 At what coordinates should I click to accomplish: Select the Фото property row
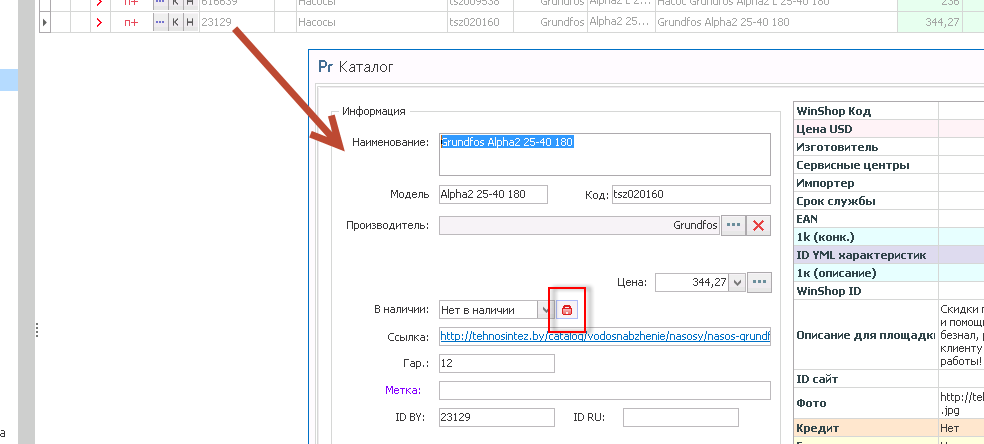point(889,403)
